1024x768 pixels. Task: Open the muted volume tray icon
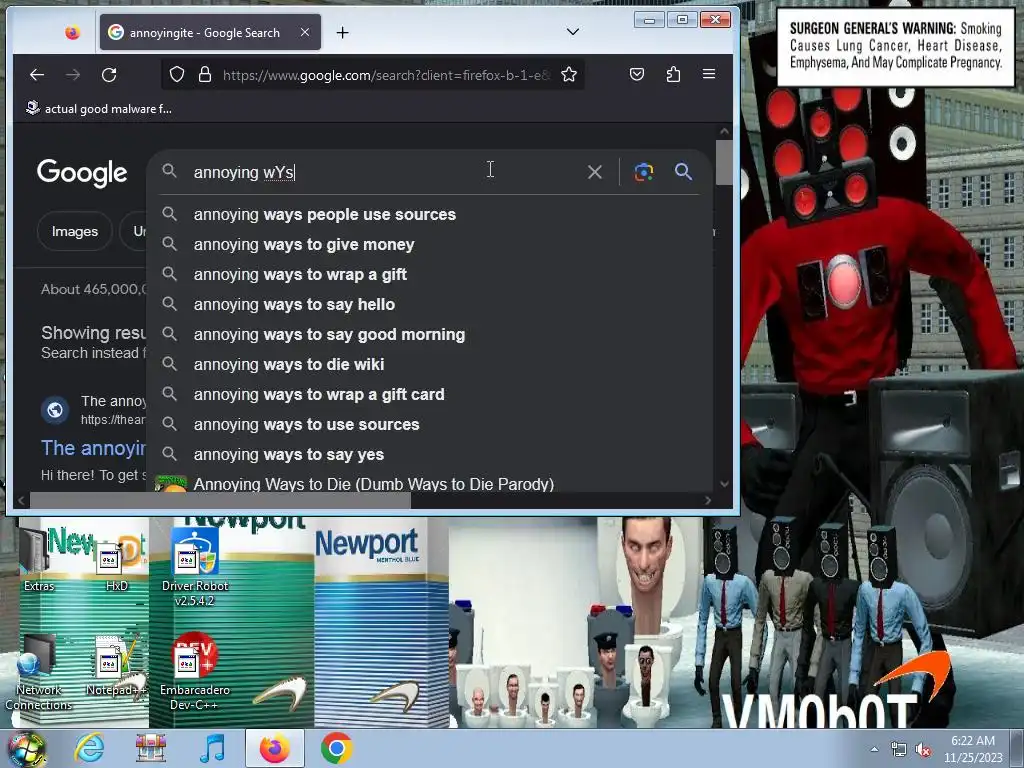(923, 750)
